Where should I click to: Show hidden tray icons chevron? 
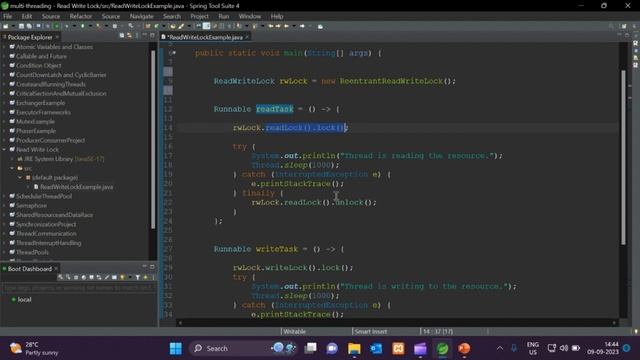tap(500, 348)
